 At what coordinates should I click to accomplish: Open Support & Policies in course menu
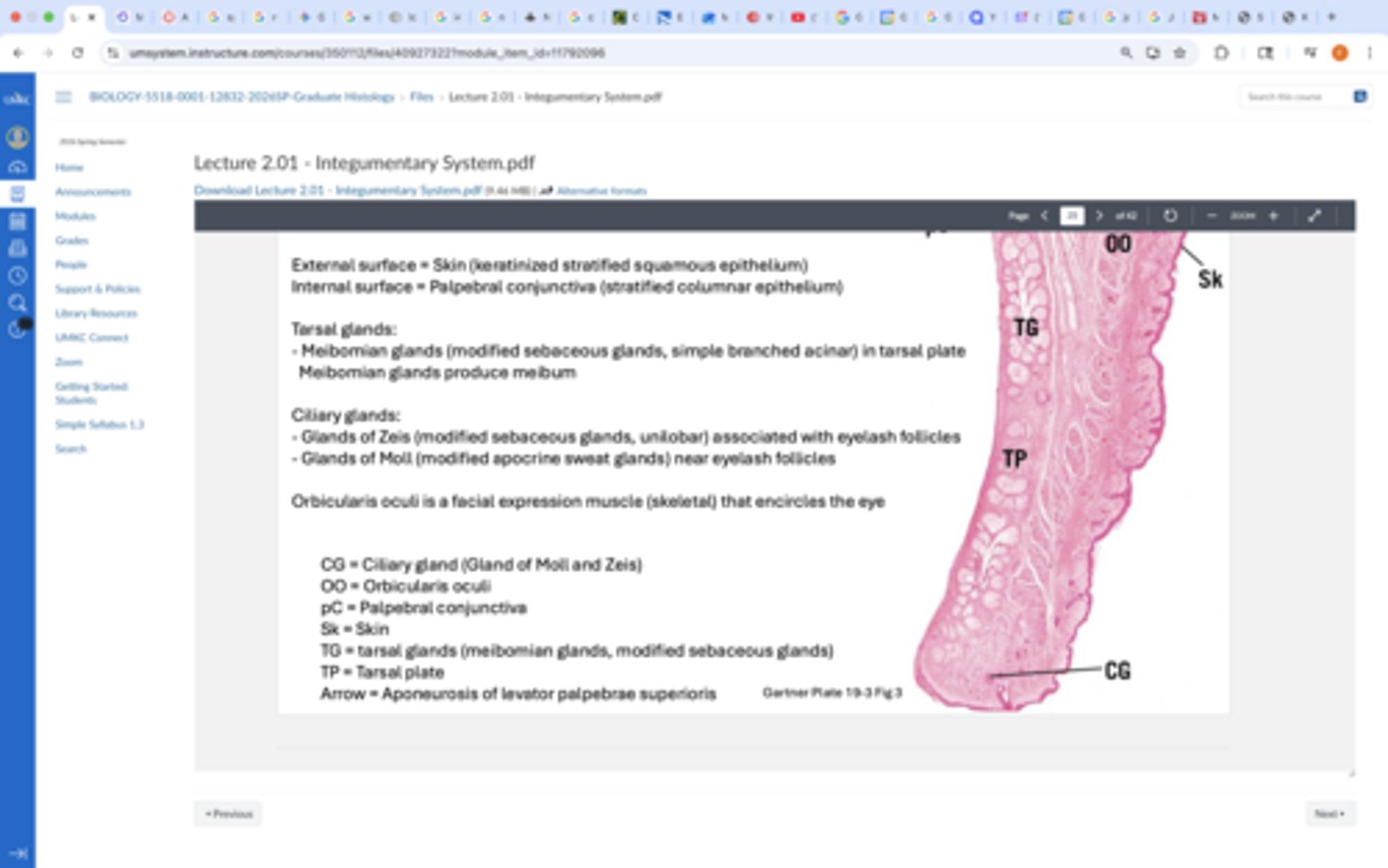tap(97, 289)
